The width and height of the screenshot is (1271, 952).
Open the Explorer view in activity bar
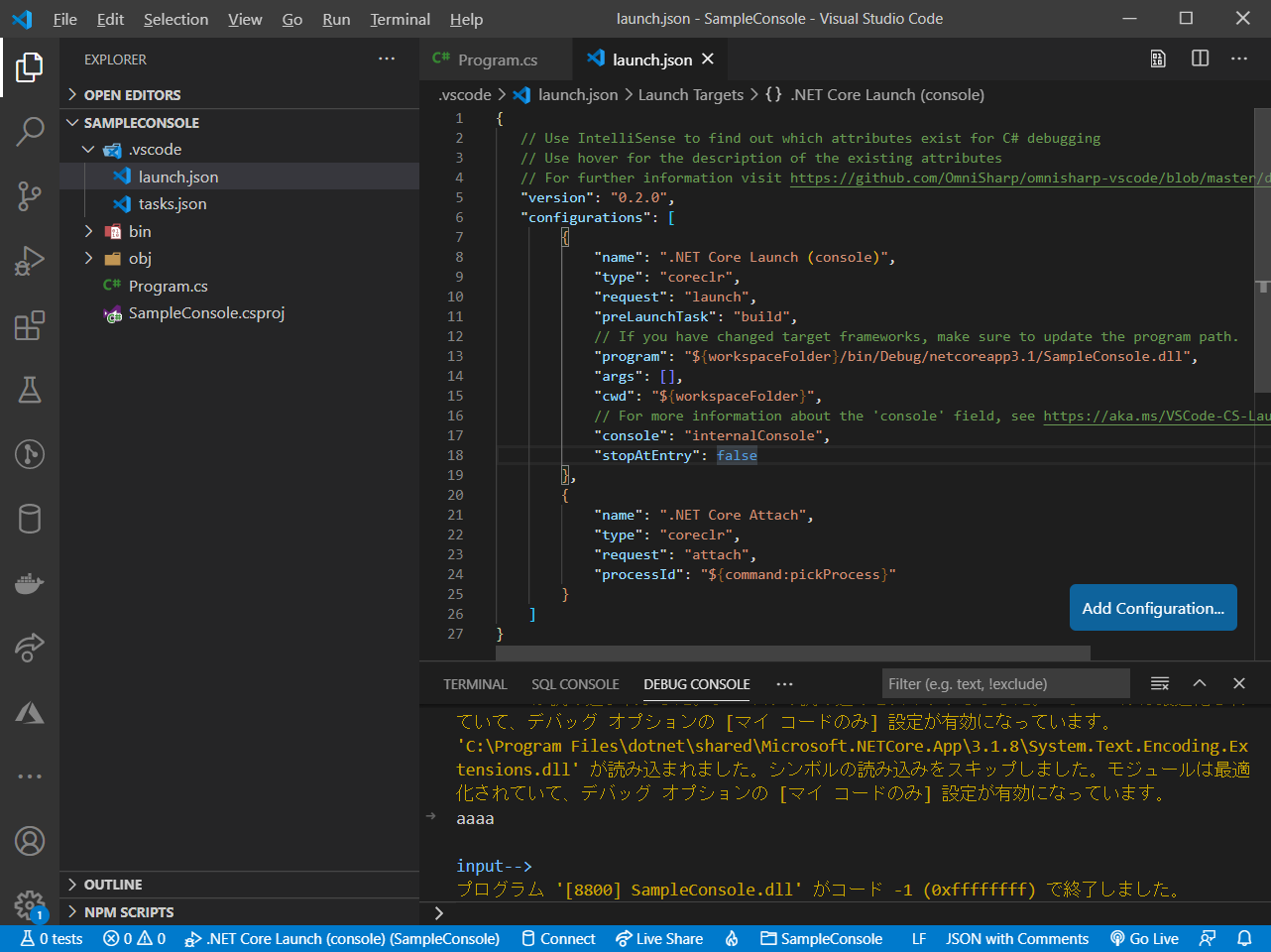[30, 67]
